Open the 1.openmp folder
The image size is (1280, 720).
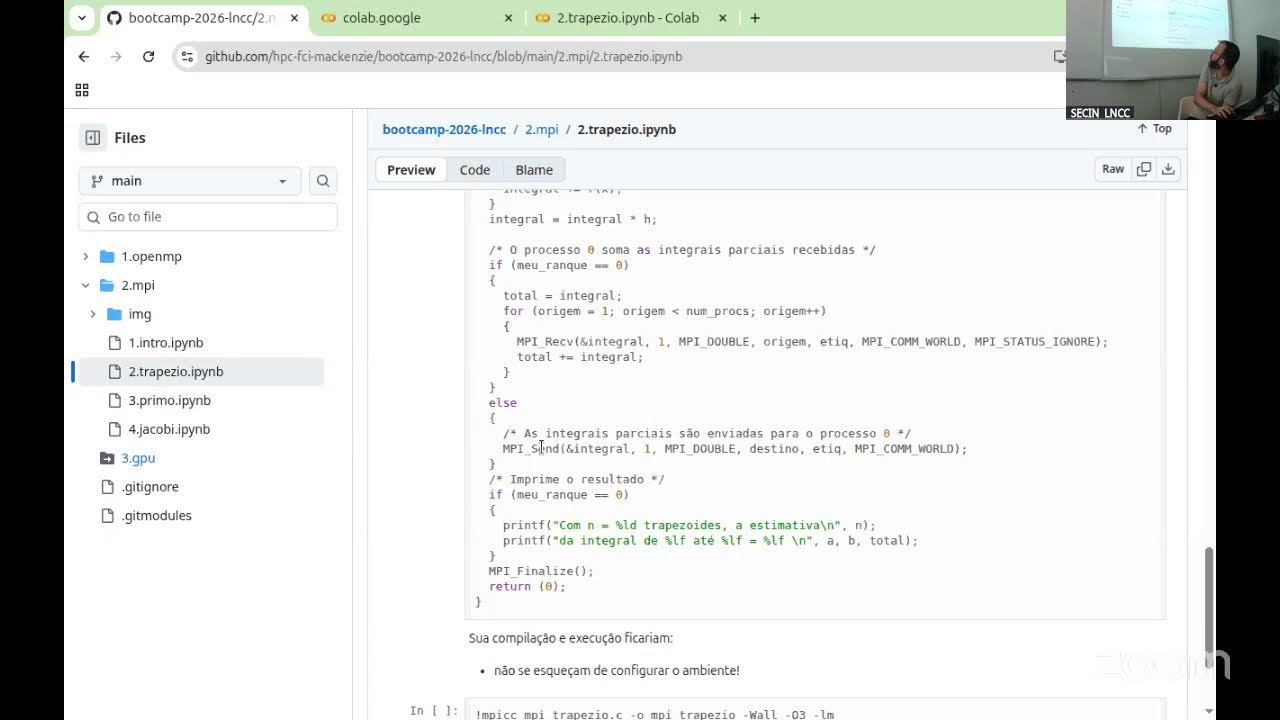(151, 257)
